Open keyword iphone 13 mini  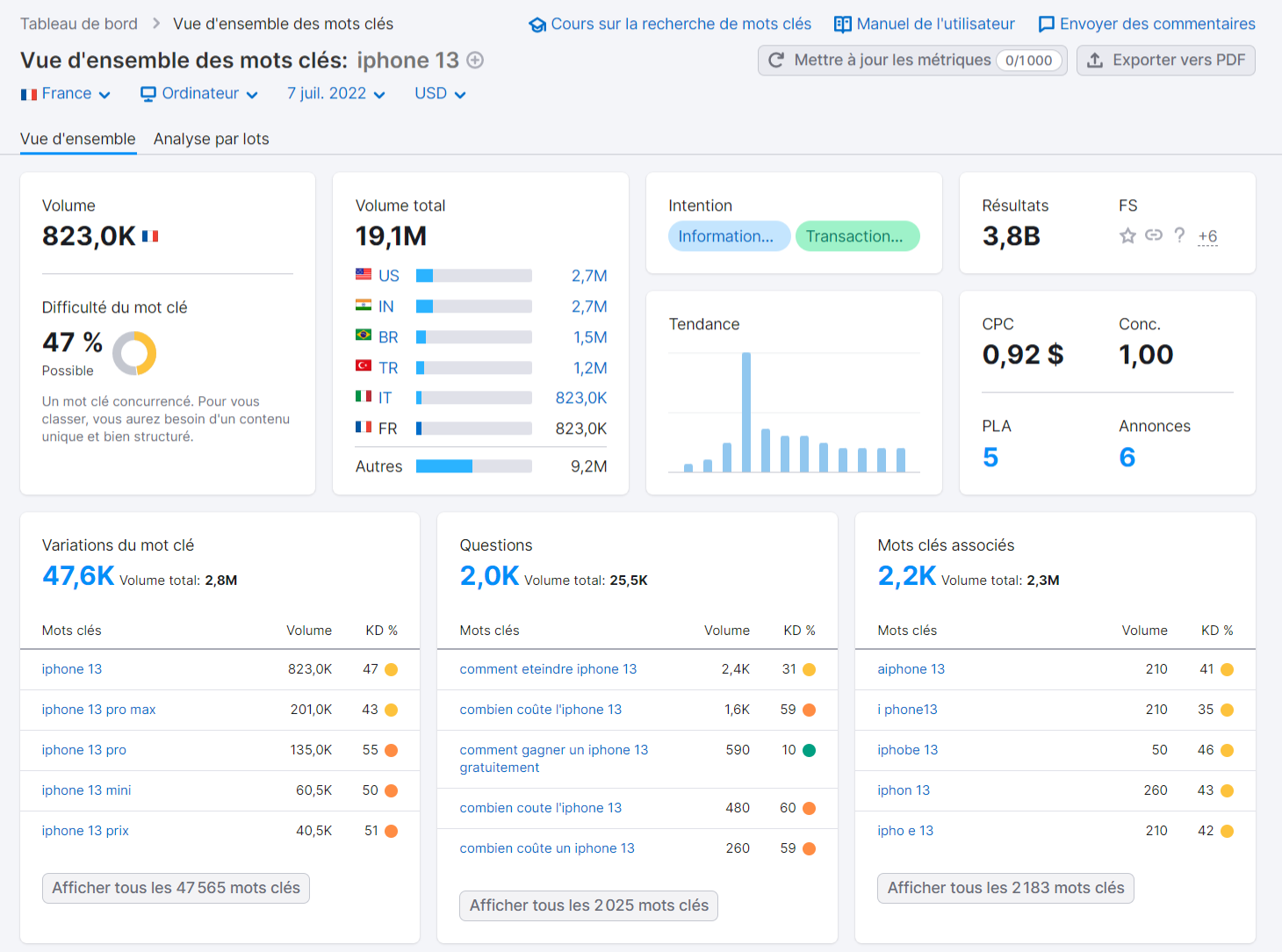point(87,790)
